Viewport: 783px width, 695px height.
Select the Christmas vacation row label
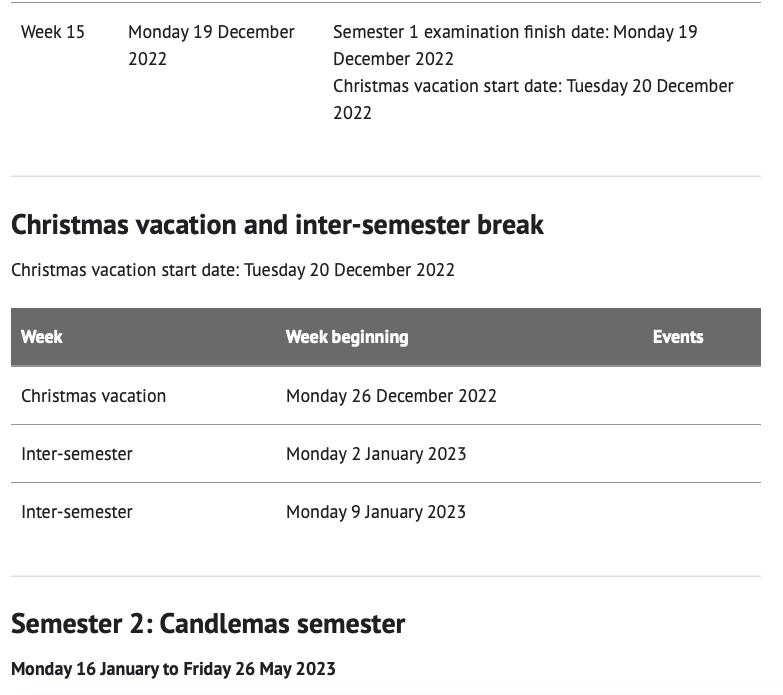94,396
